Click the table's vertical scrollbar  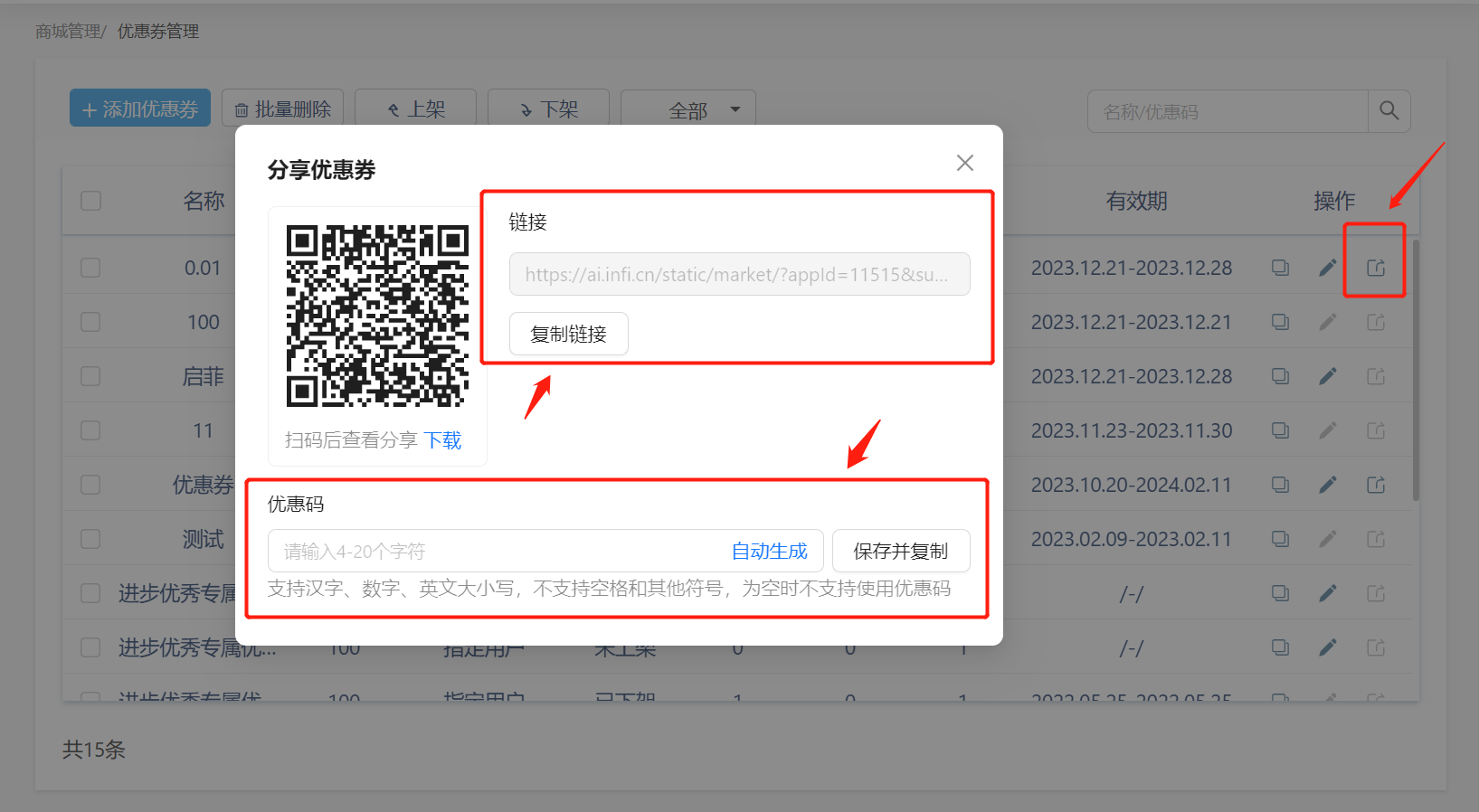pos(1416,369)
